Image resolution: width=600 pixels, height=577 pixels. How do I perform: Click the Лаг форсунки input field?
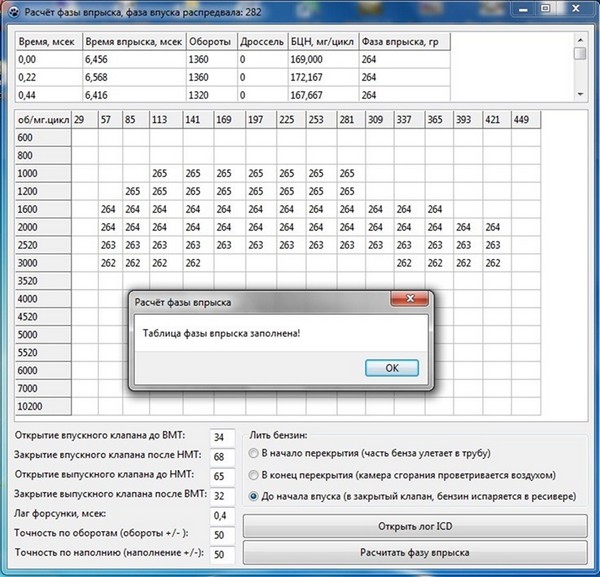222,515
